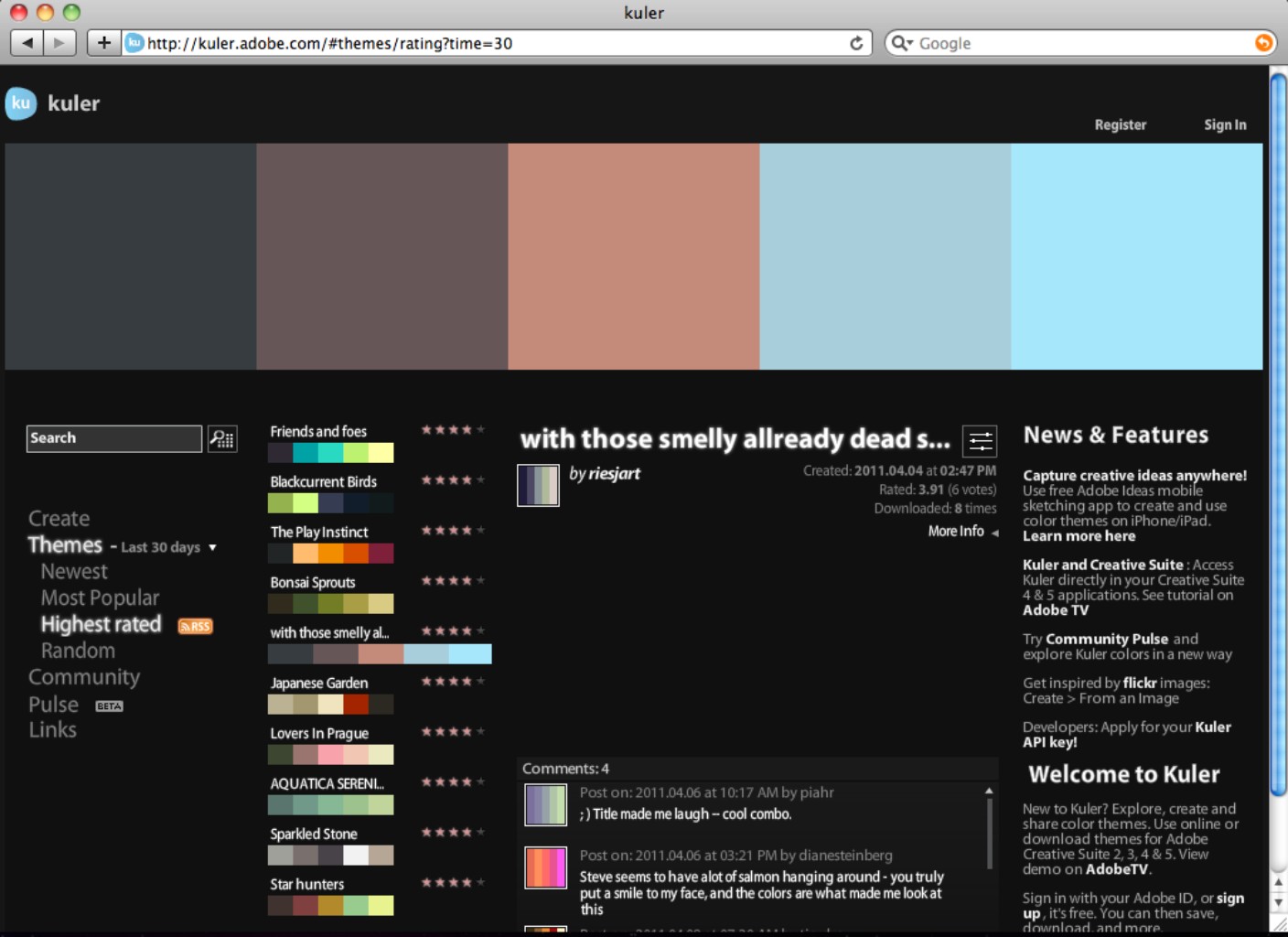This screenshot has height=937, width=1288.
Task: Click the Register link
Action: pyautogui.click(x=1120, y=124)
